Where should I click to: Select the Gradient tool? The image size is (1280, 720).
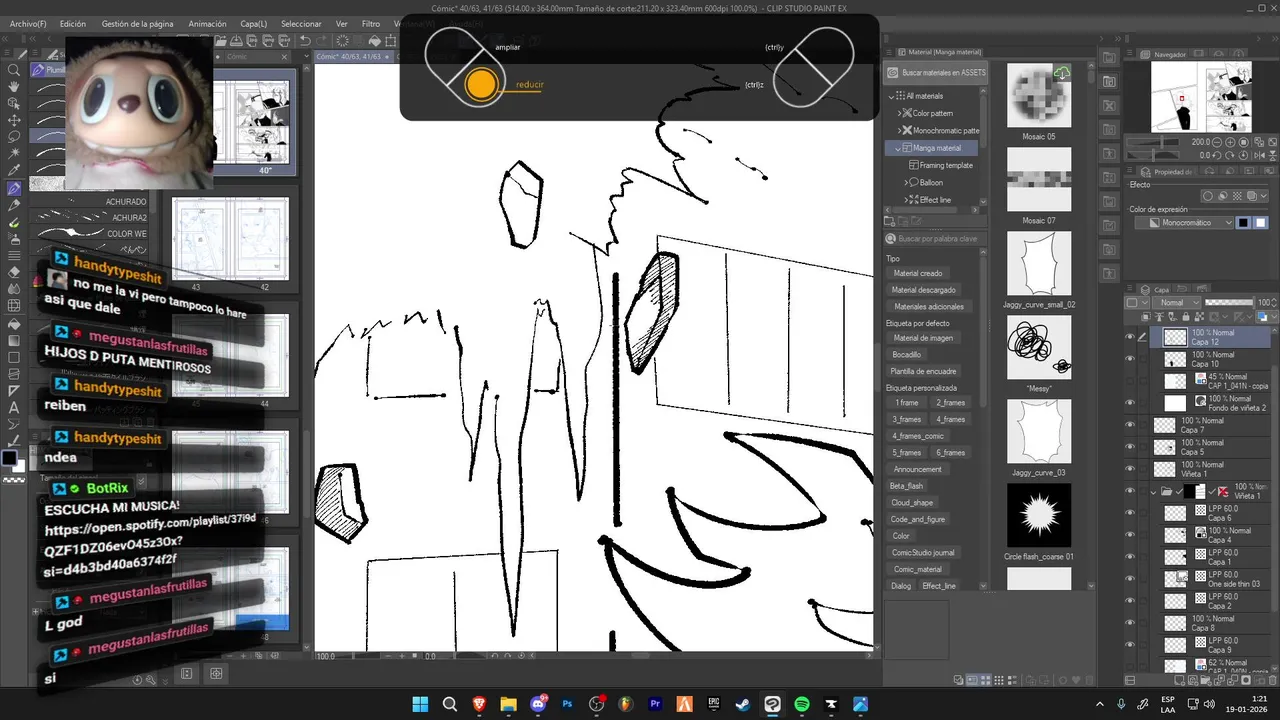(14, 340)
